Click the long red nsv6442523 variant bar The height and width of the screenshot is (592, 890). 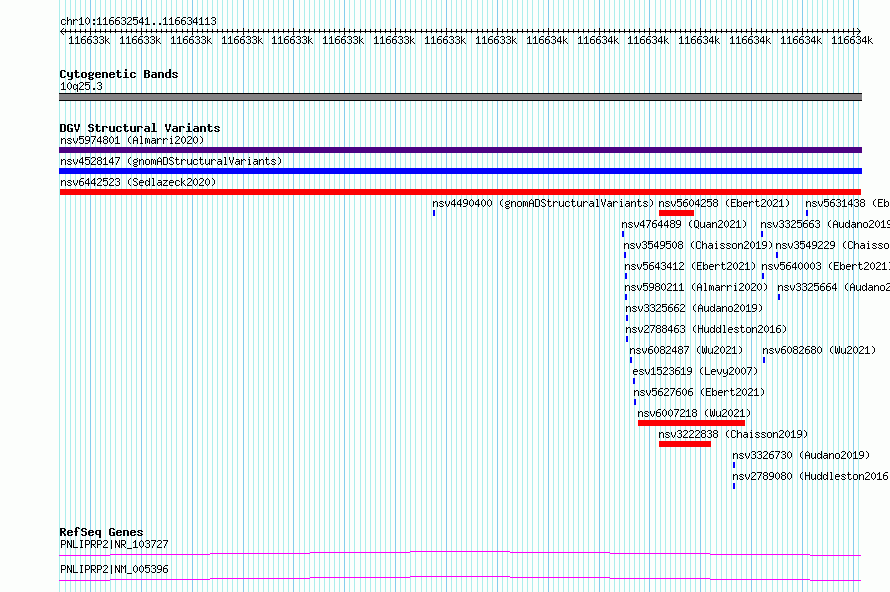pyautogui.click(x=460, y=192)
